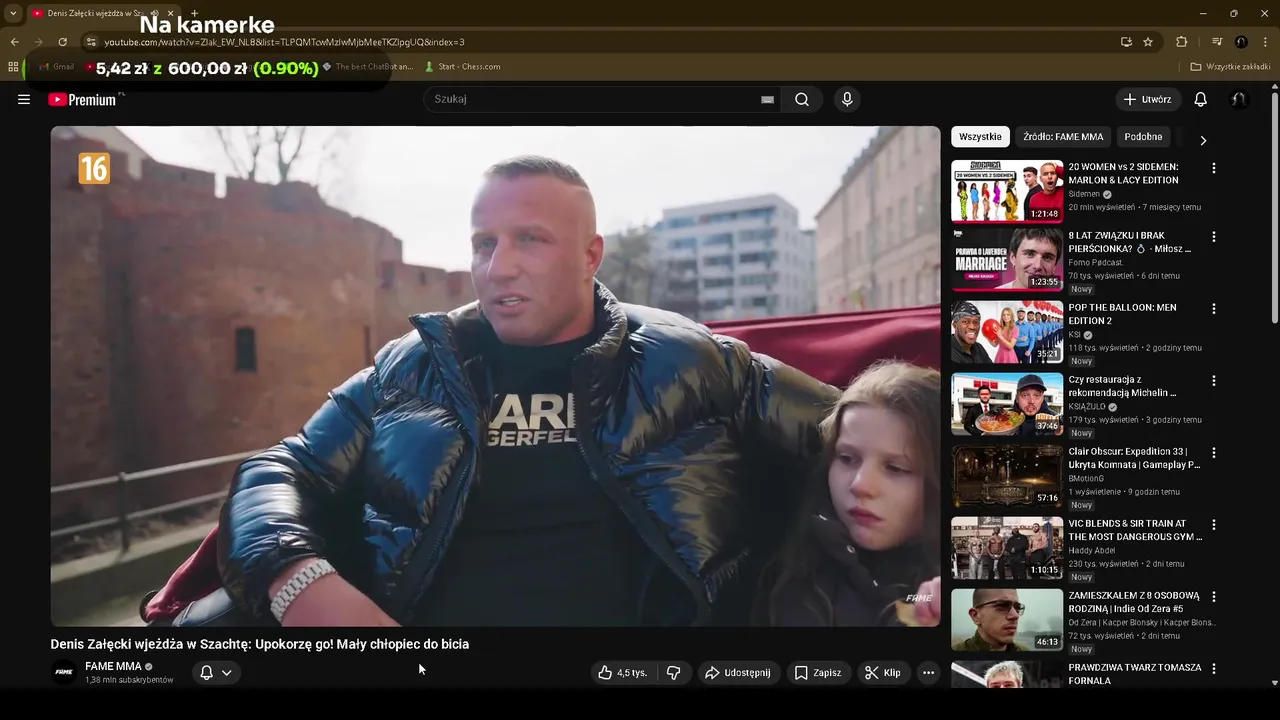Open options for 20 WOMEN vs 2 SIDEMEN

coord(1213,168)
